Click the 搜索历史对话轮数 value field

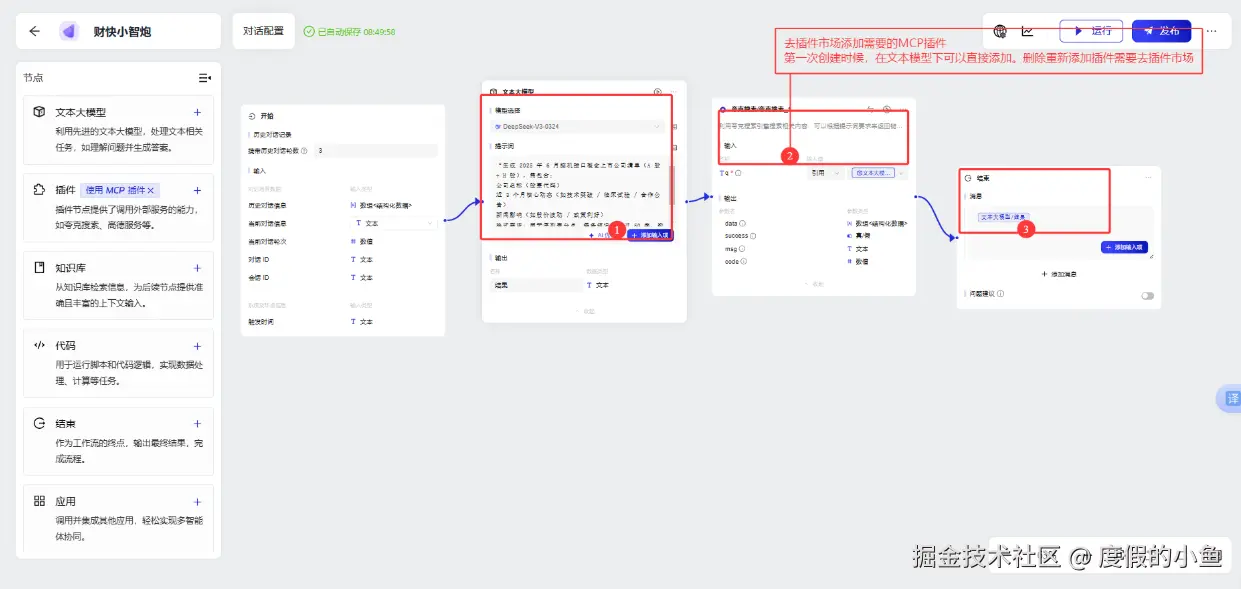click(x=375, y=151)
